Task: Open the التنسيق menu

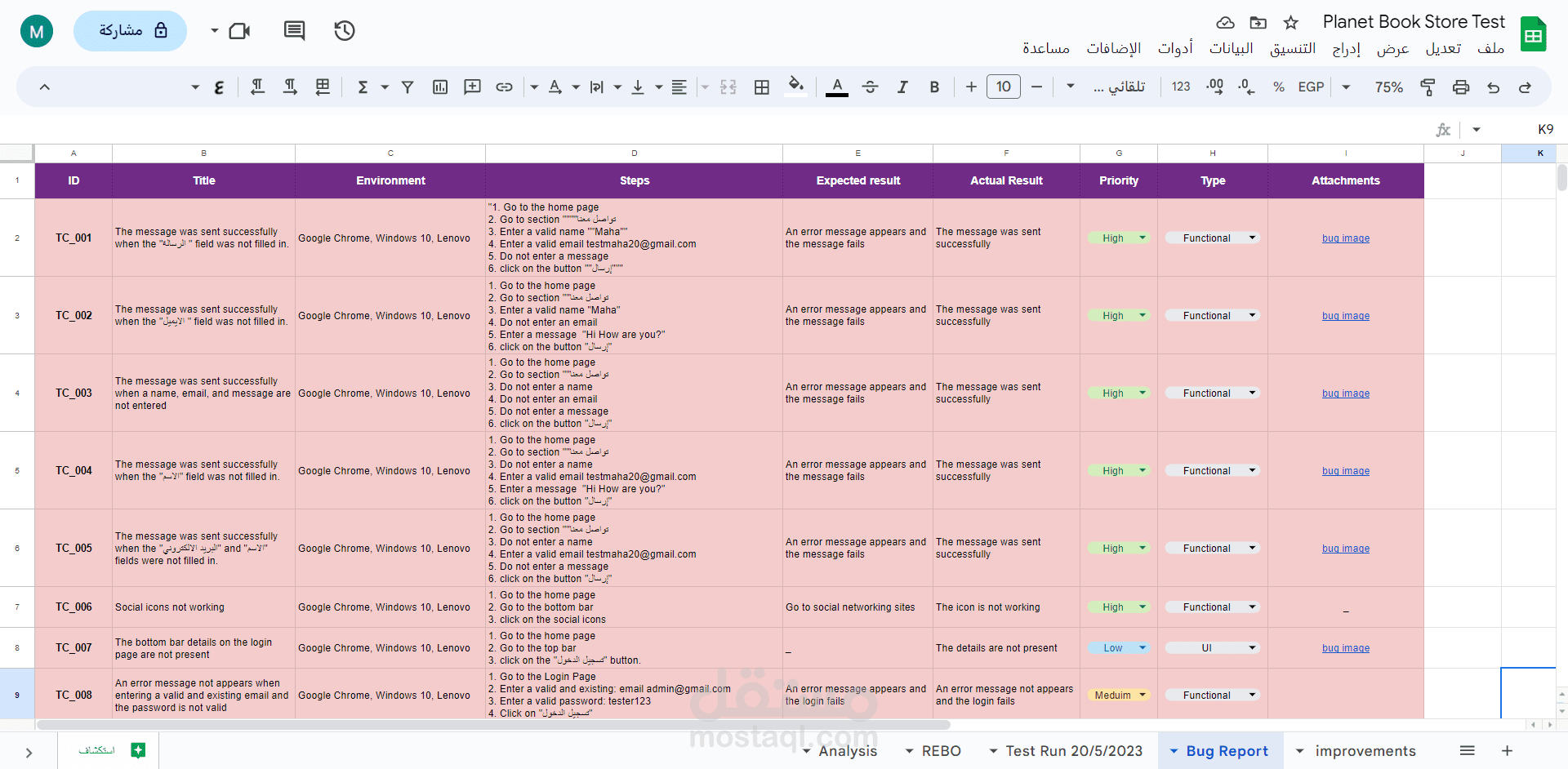Action: (x=1293, y=48)
